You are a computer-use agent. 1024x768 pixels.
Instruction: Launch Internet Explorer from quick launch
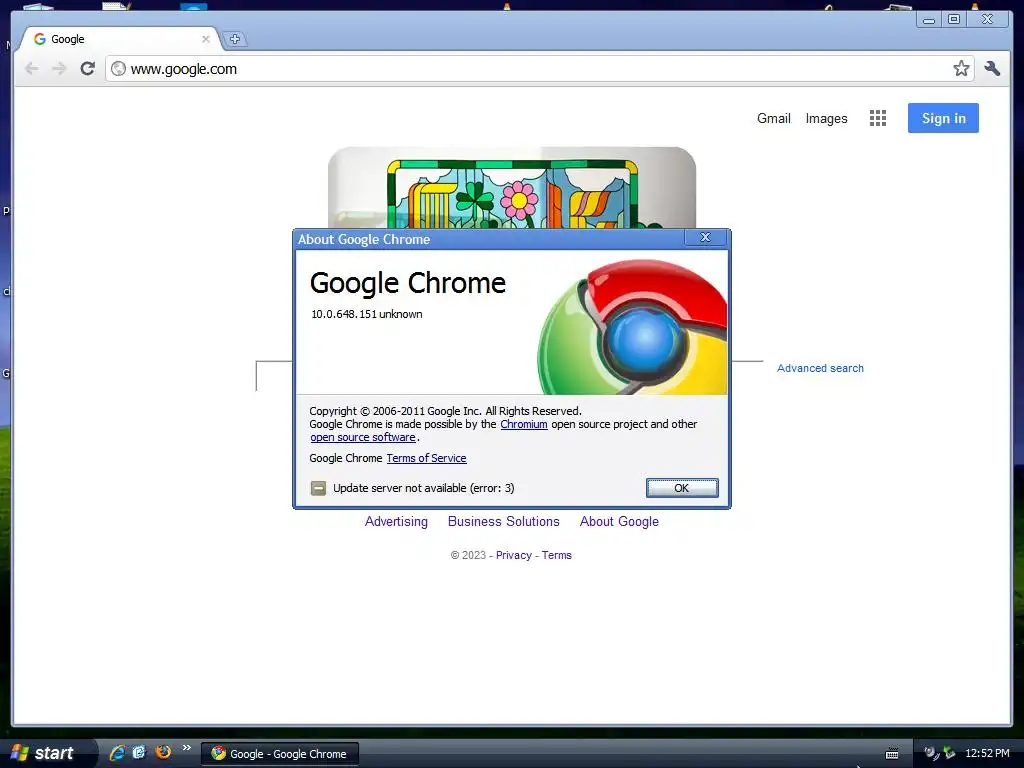coord(118,752)
